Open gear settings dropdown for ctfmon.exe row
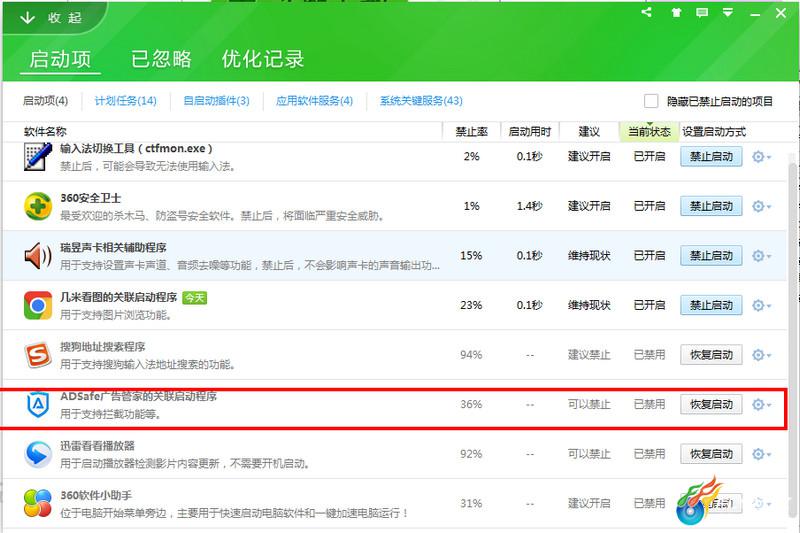Viewport: 800px width, 533px height. point(761,157)
